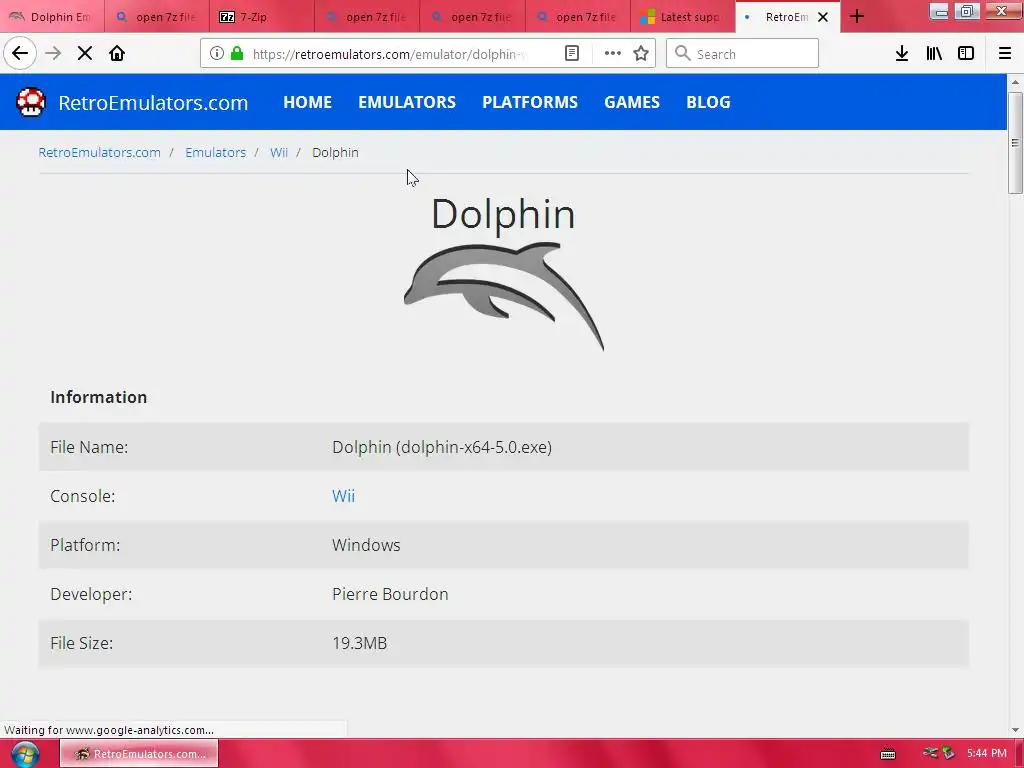This screenshot has height=768, width=1024.
Task: Open page actions three-dot menu
Action: click(613, 54)
